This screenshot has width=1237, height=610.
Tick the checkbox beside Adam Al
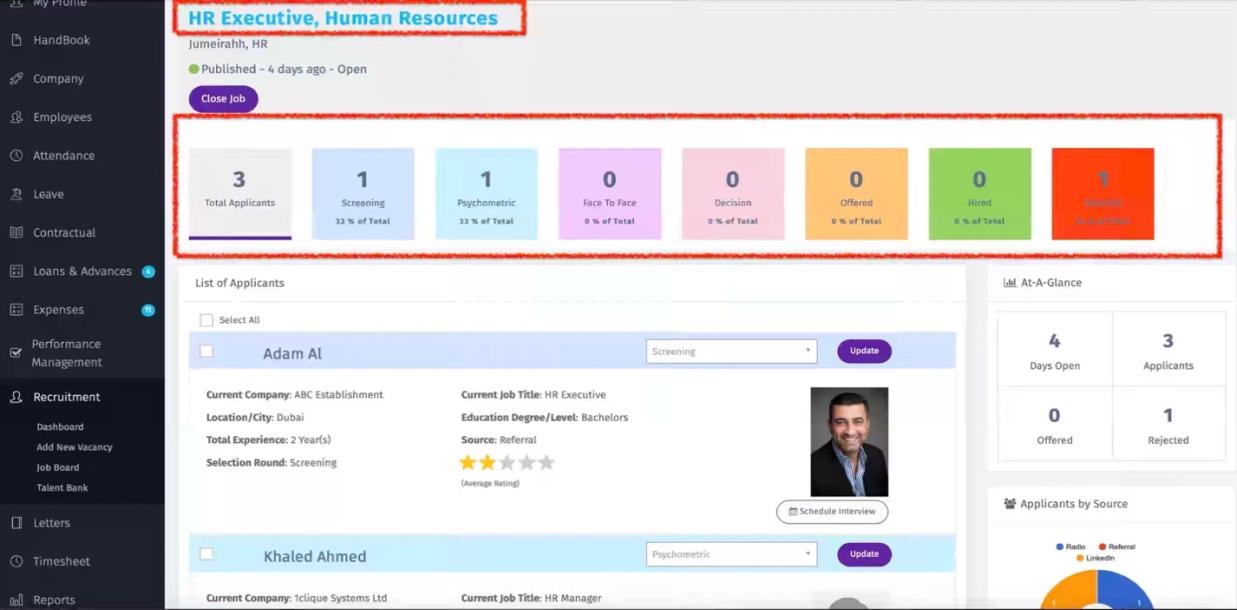(206, 351)
